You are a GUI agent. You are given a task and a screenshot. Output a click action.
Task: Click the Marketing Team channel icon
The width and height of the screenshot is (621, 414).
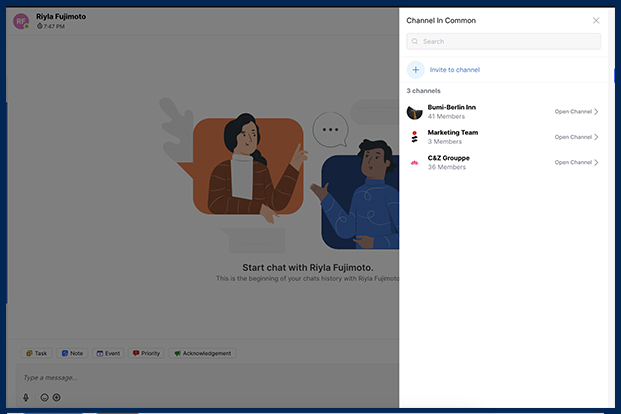(414, 137)
